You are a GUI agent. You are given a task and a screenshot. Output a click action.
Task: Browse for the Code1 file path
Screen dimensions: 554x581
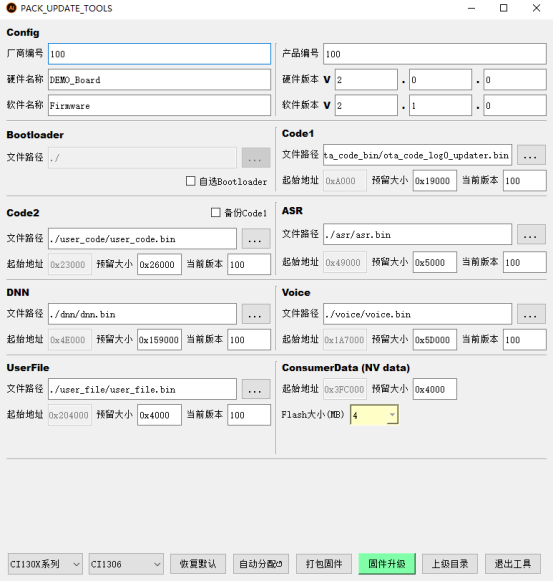pyautogui.click(x=531, y=155)
